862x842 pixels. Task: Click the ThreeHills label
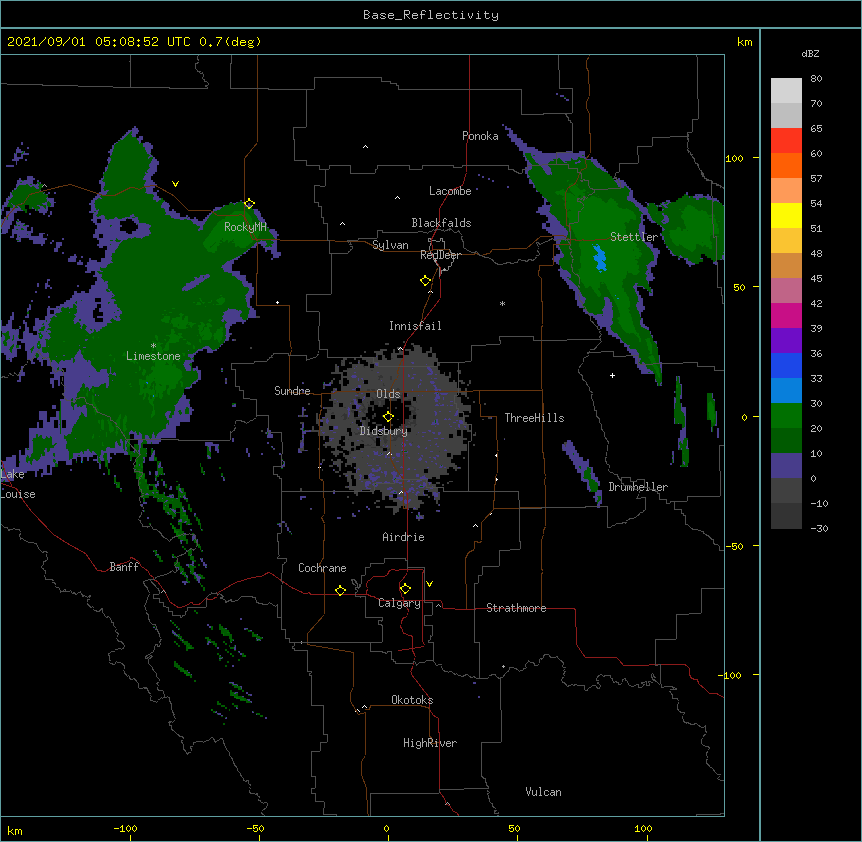click(534, 418)
